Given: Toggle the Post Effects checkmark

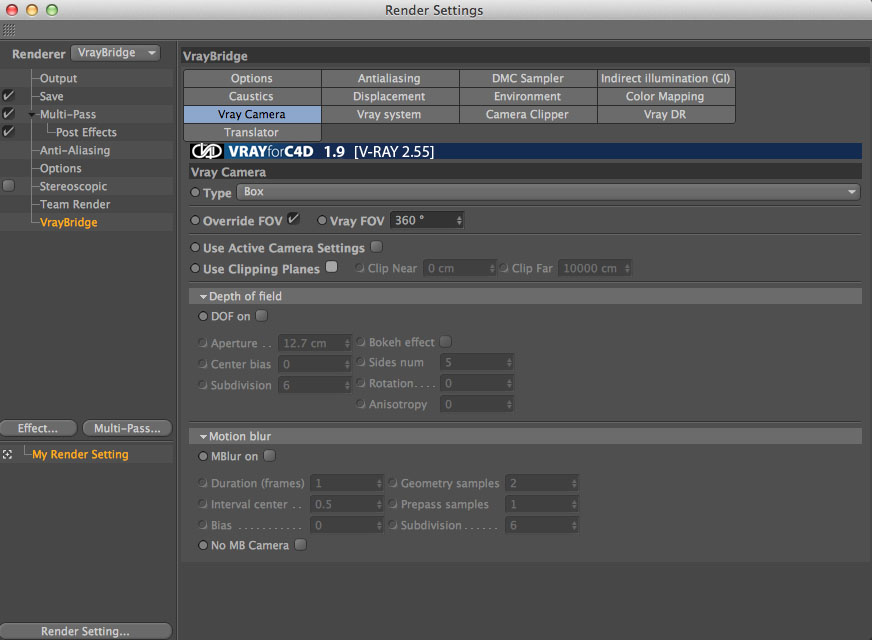Looking at the screenshot, I should coord(8,131).
